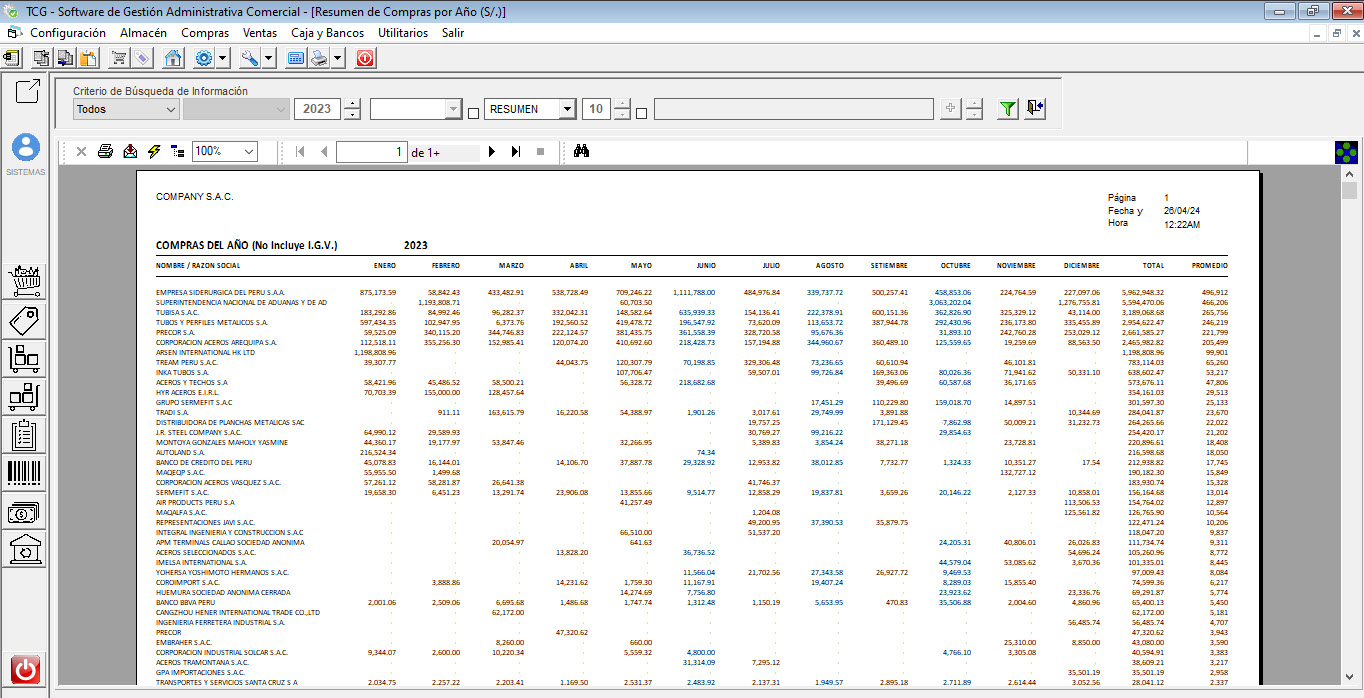Screen dimensions: 1364x698
Task: Click the page number input field
Action: [x=371, y=152]
